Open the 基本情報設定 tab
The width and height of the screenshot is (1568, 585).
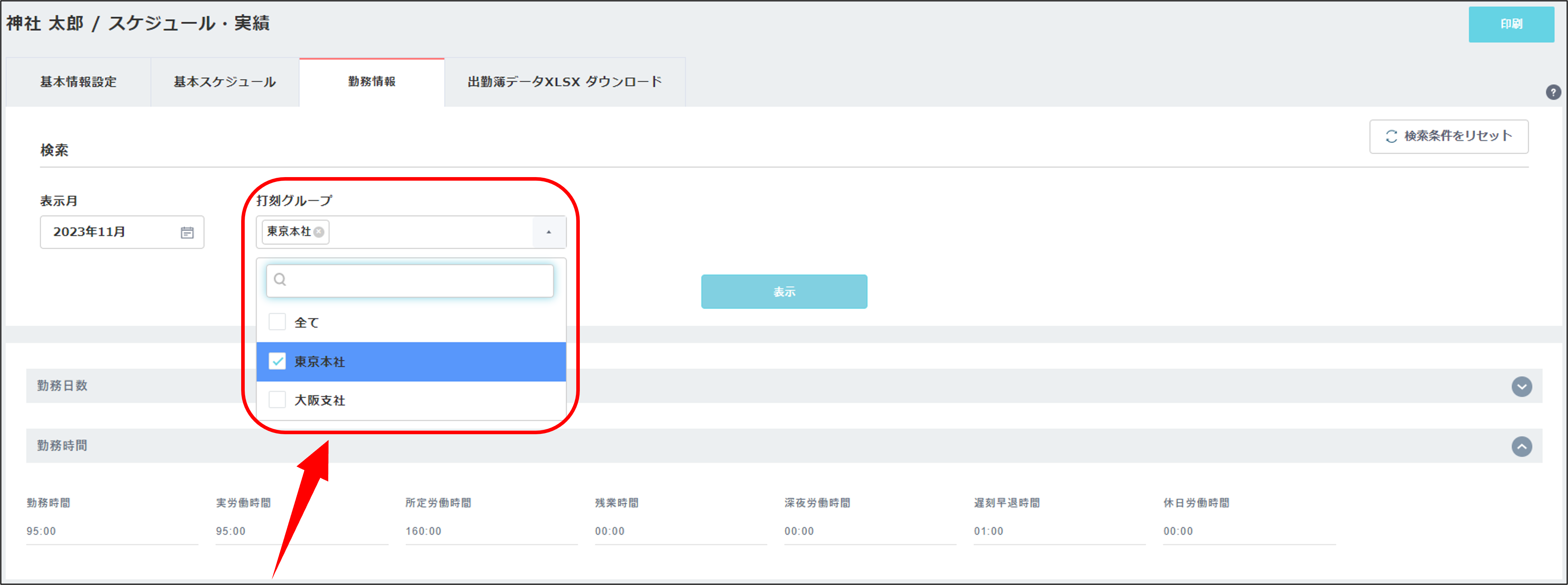(x=79, y=82)
